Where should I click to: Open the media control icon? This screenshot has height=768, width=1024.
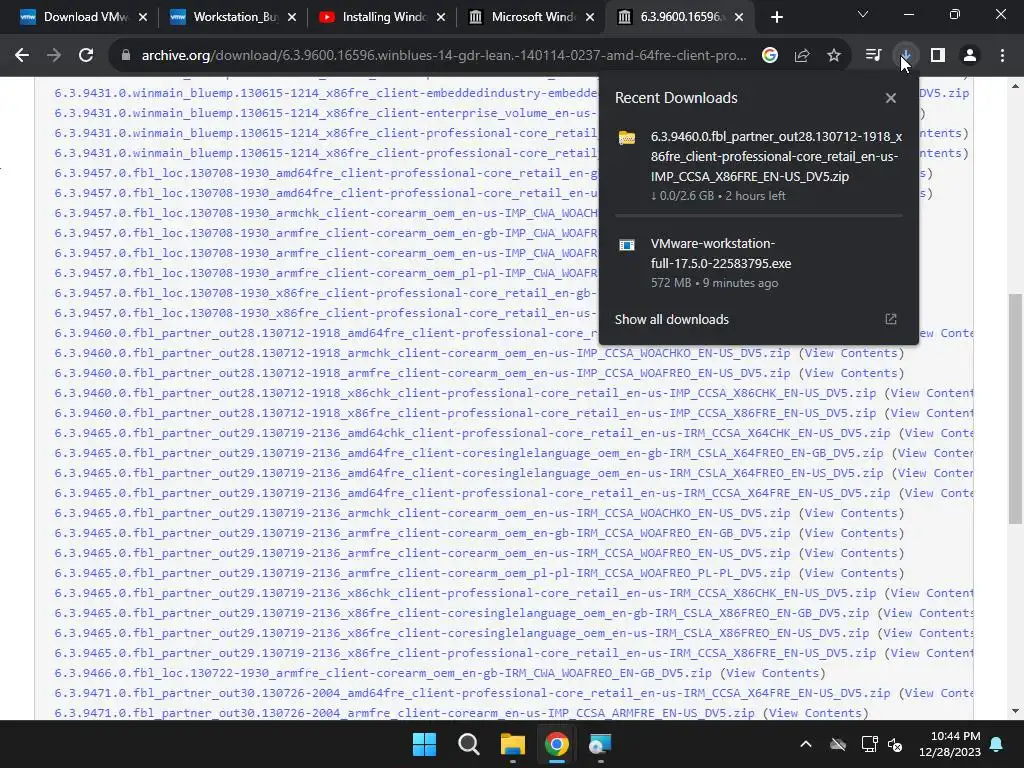(x=873, y=56)
